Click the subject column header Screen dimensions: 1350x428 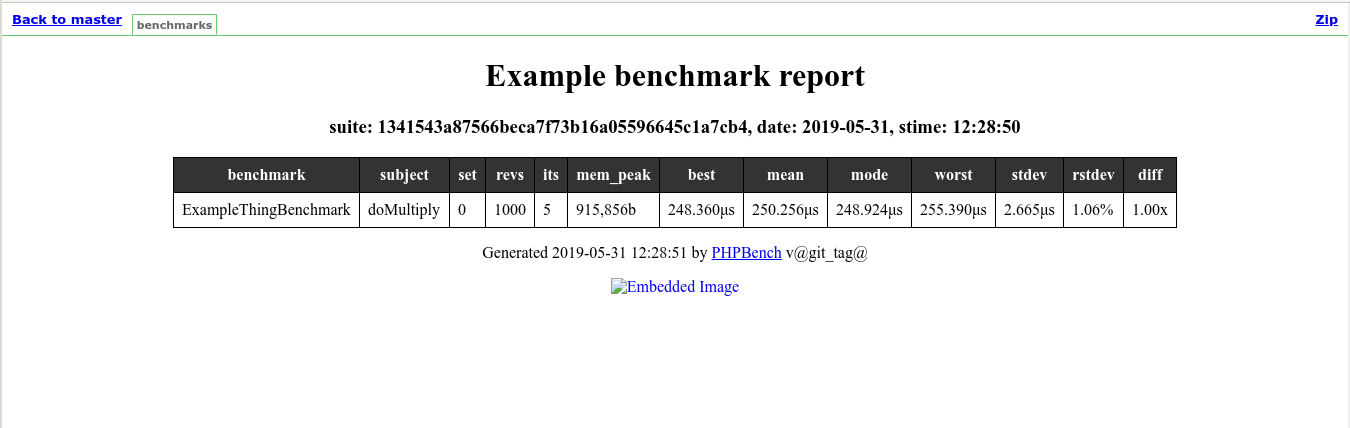[404, 175]
